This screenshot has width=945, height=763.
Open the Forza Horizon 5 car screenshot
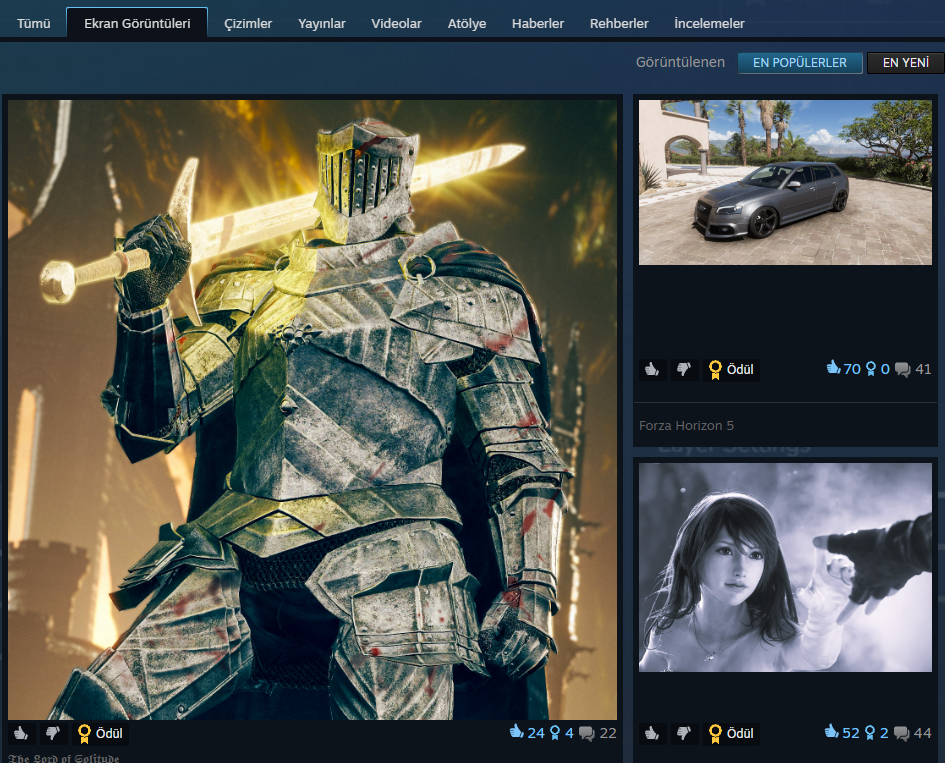(x=785, y=183)
